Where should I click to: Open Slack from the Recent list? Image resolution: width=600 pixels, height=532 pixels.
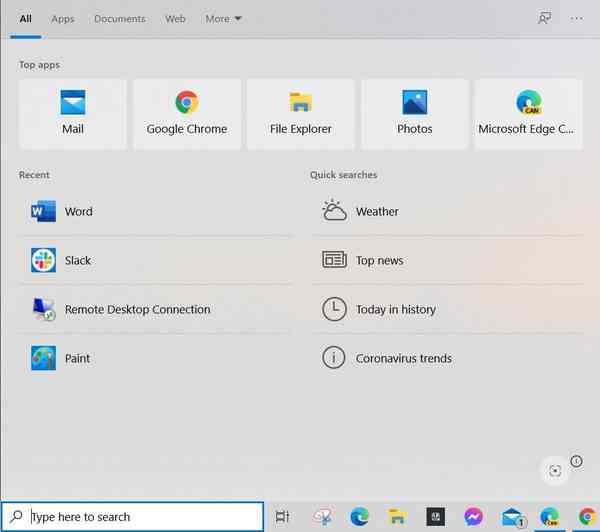click(x=155, y=260)
